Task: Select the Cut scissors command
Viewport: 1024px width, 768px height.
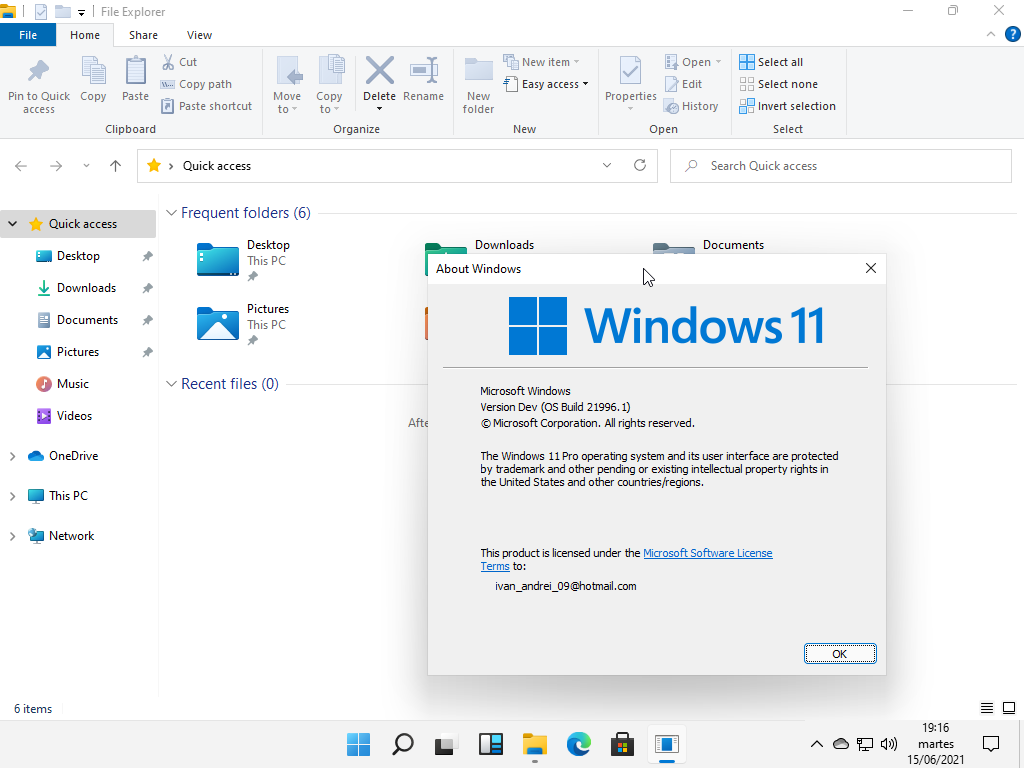Action: (179, 62)
